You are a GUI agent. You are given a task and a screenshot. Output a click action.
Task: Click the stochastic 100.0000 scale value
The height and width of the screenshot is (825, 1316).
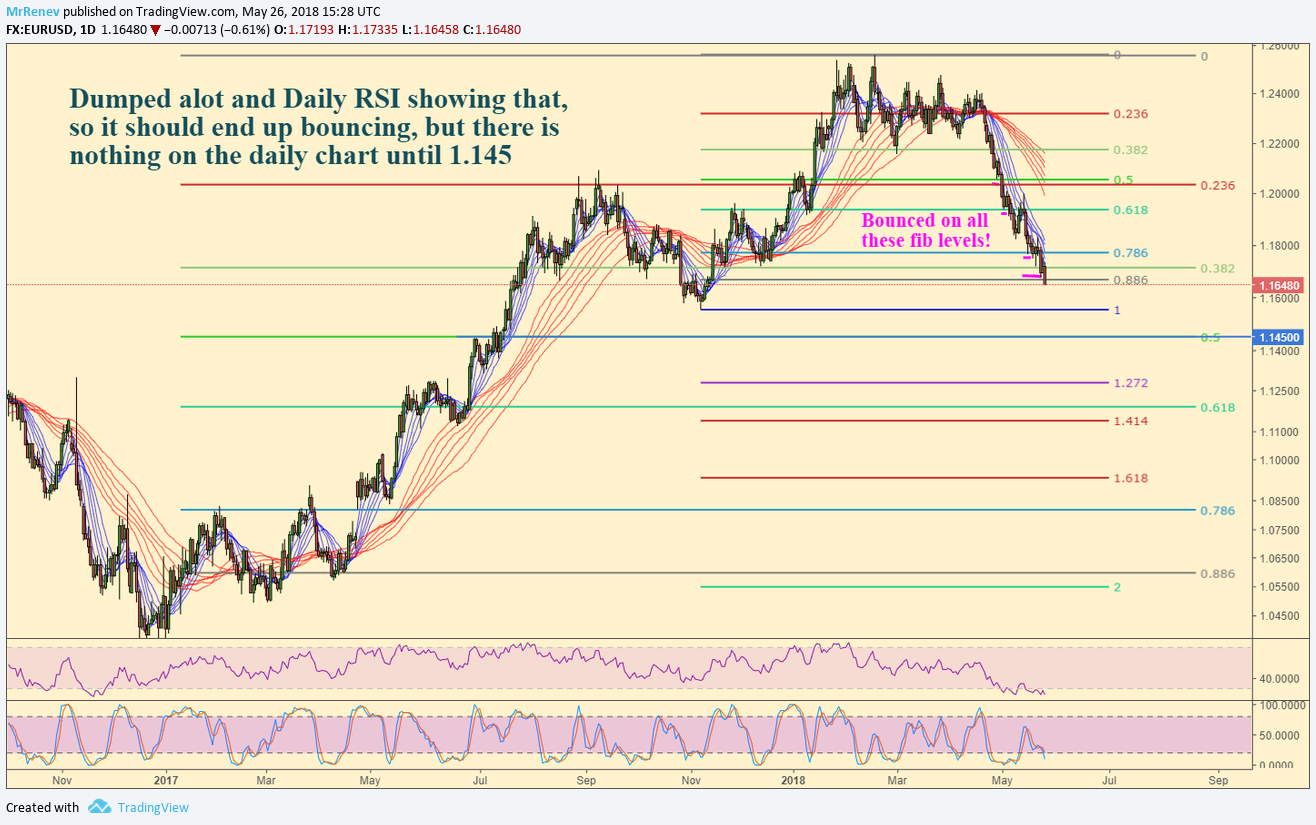coord(1281,706)
